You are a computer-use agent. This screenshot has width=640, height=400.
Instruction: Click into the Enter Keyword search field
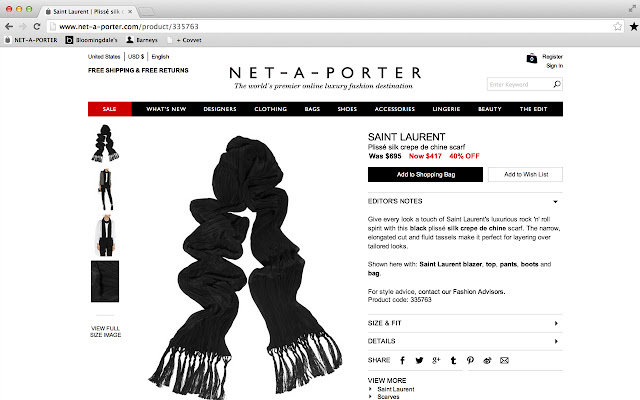click(520, 84)
